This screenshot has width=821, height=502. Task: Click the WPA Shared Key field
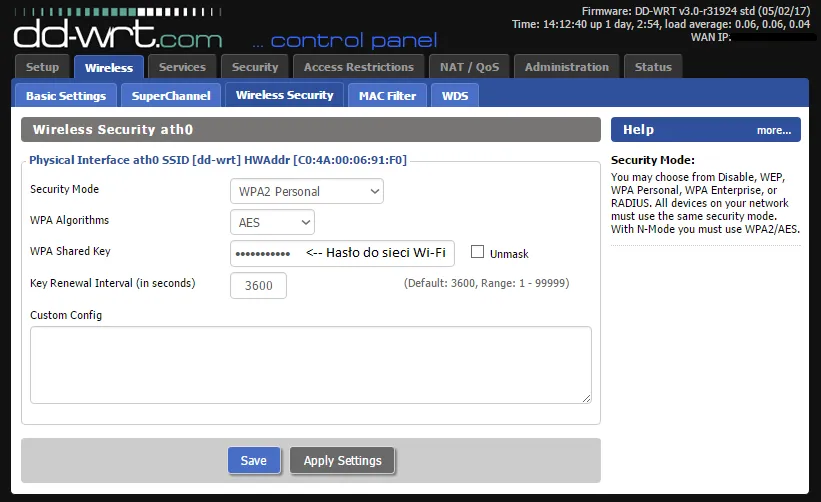(342, 253)
